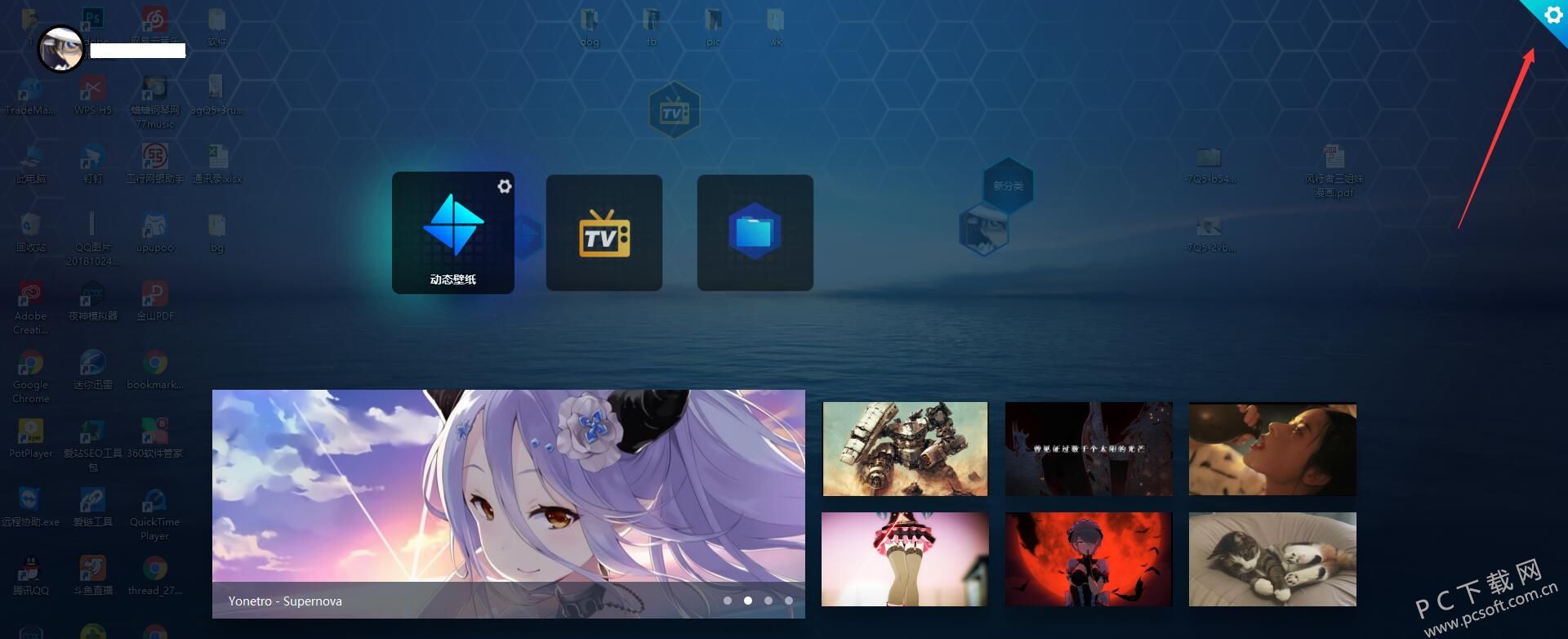Open the mech robot wallpaper thumbnail

[x=905, y=449]
